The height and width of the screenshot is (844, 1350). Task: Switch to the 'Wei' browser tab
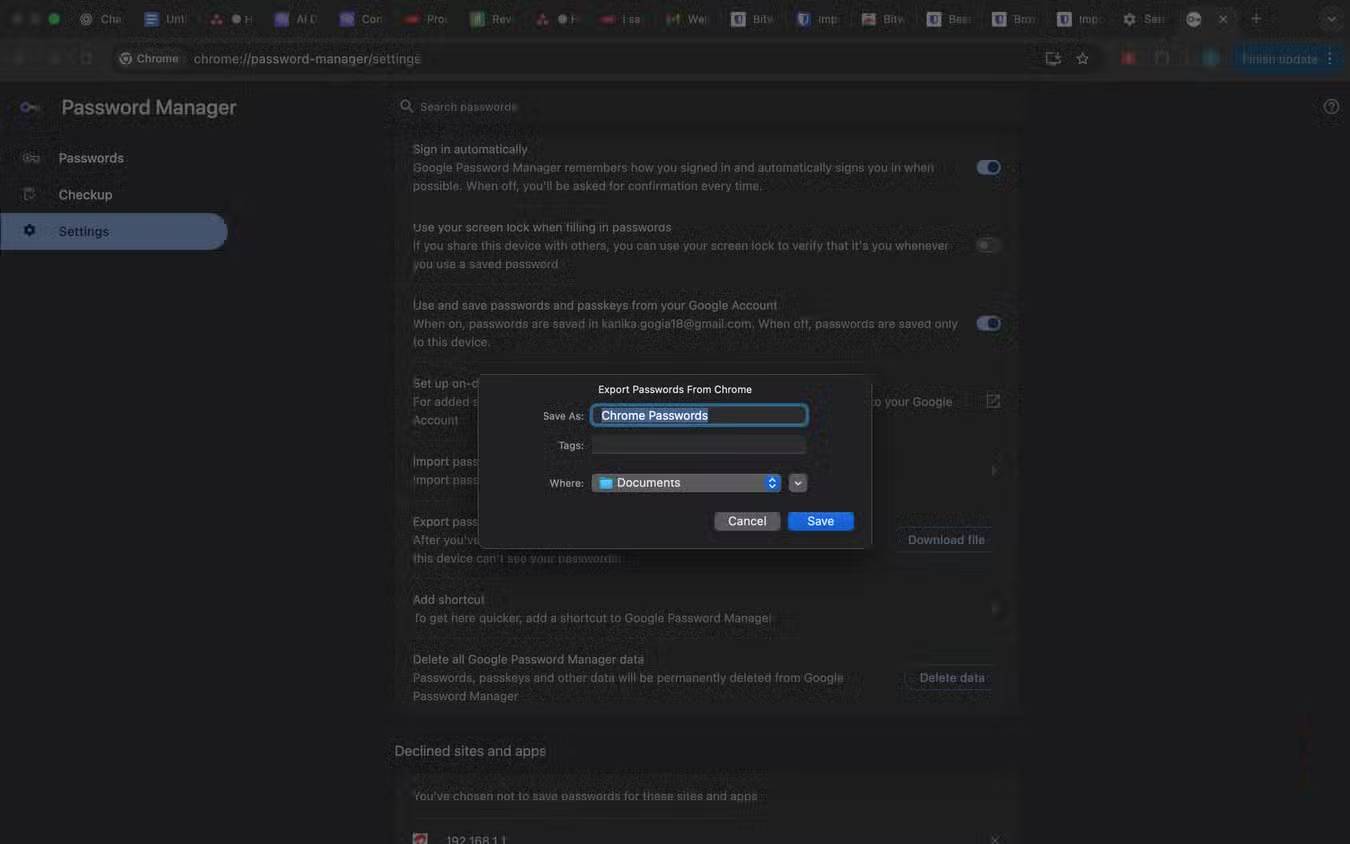tap(689, 19)
